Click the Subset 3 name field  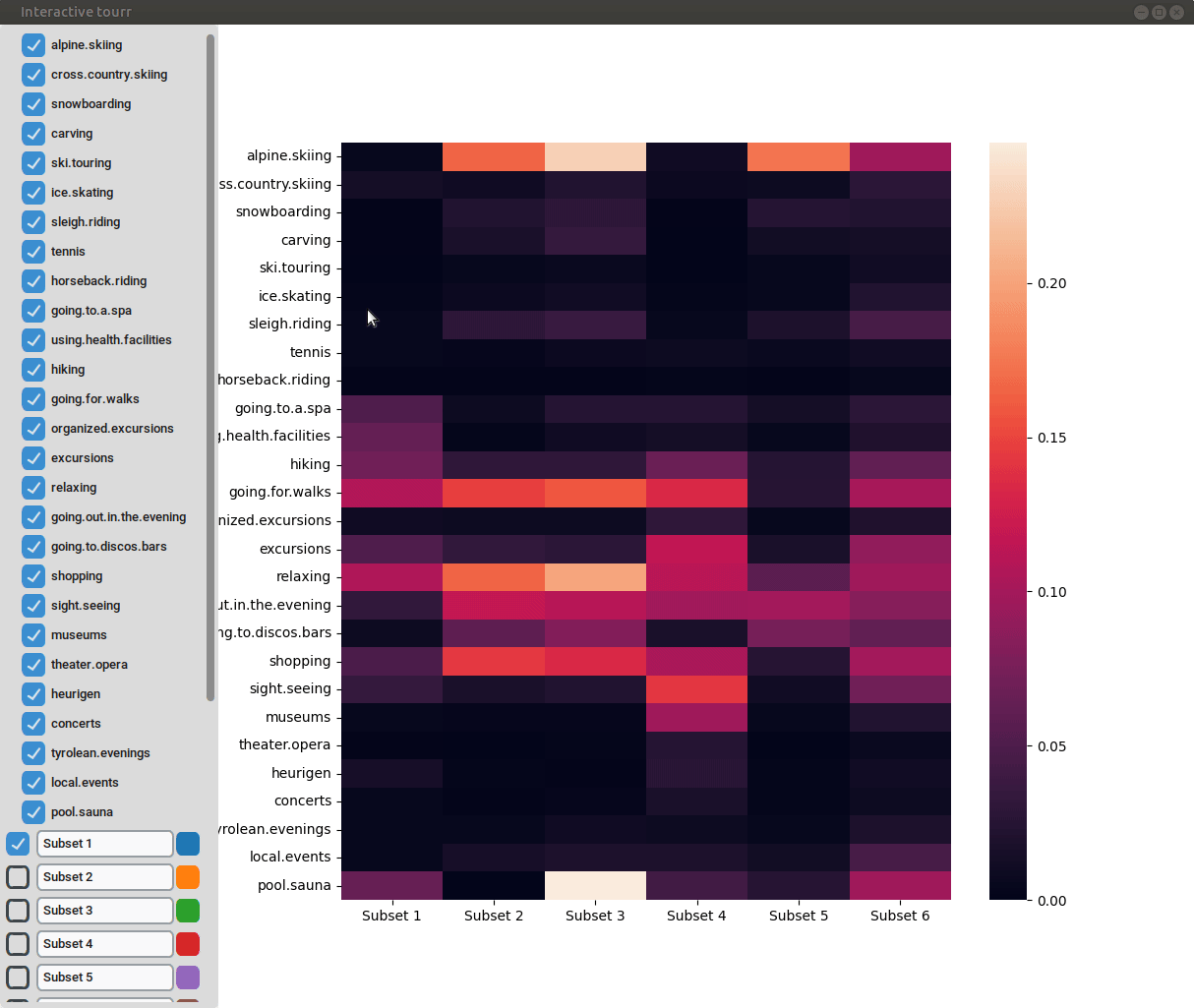(105, 911)
